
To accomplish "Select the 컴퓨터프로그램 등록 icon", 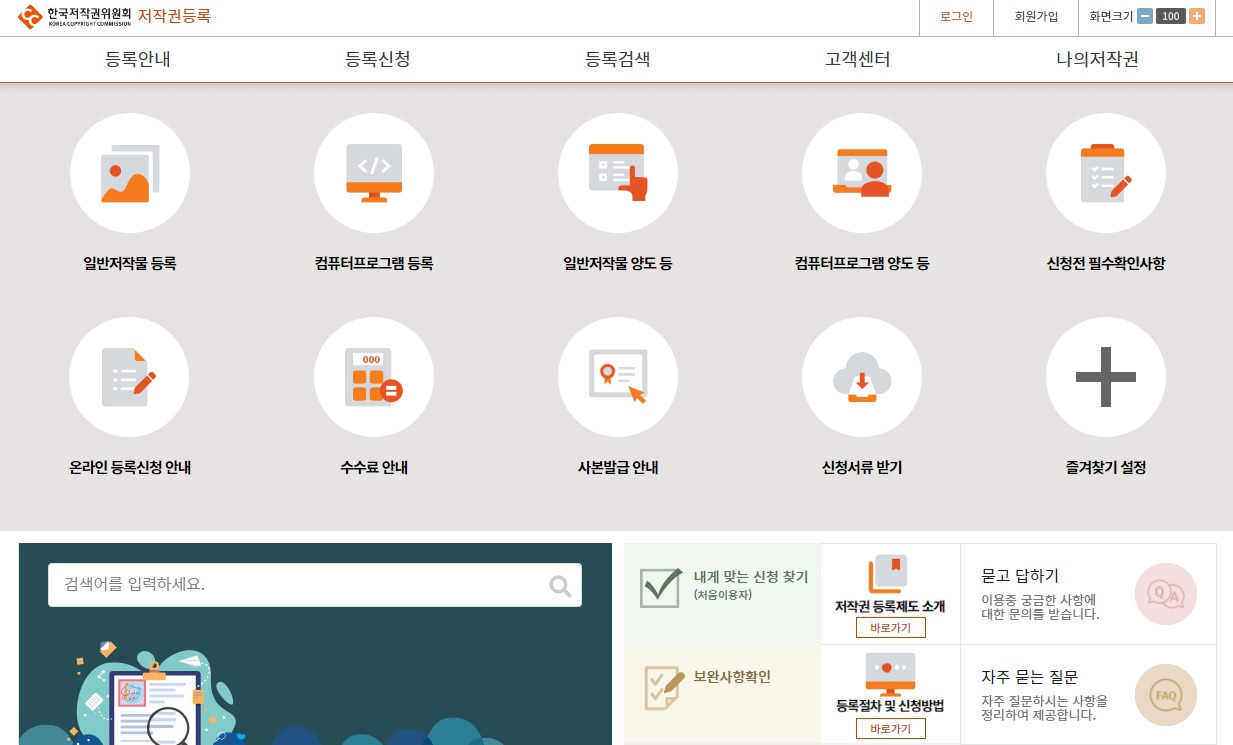I will (374, 172).
